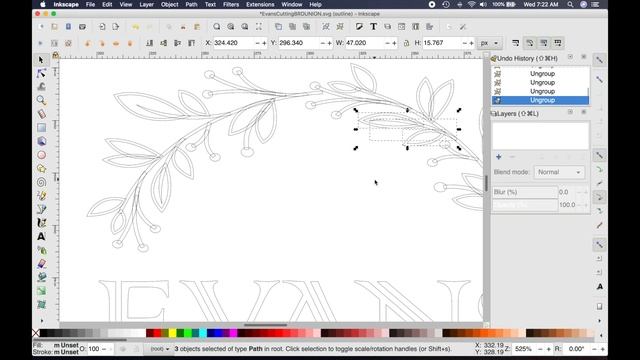The image size is (640, 360).
Task: Select the Pencil freehand tool
Action: 41,196
